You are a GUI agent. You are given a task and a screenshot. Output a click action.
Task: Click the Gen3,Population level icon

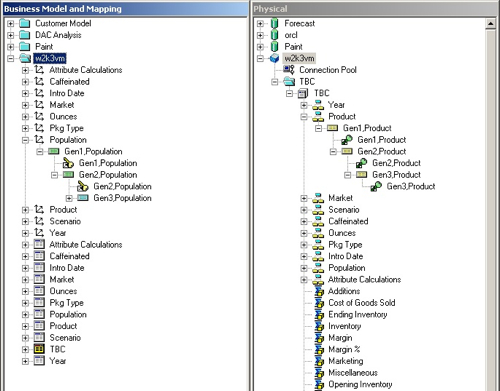tap(83, 198)
